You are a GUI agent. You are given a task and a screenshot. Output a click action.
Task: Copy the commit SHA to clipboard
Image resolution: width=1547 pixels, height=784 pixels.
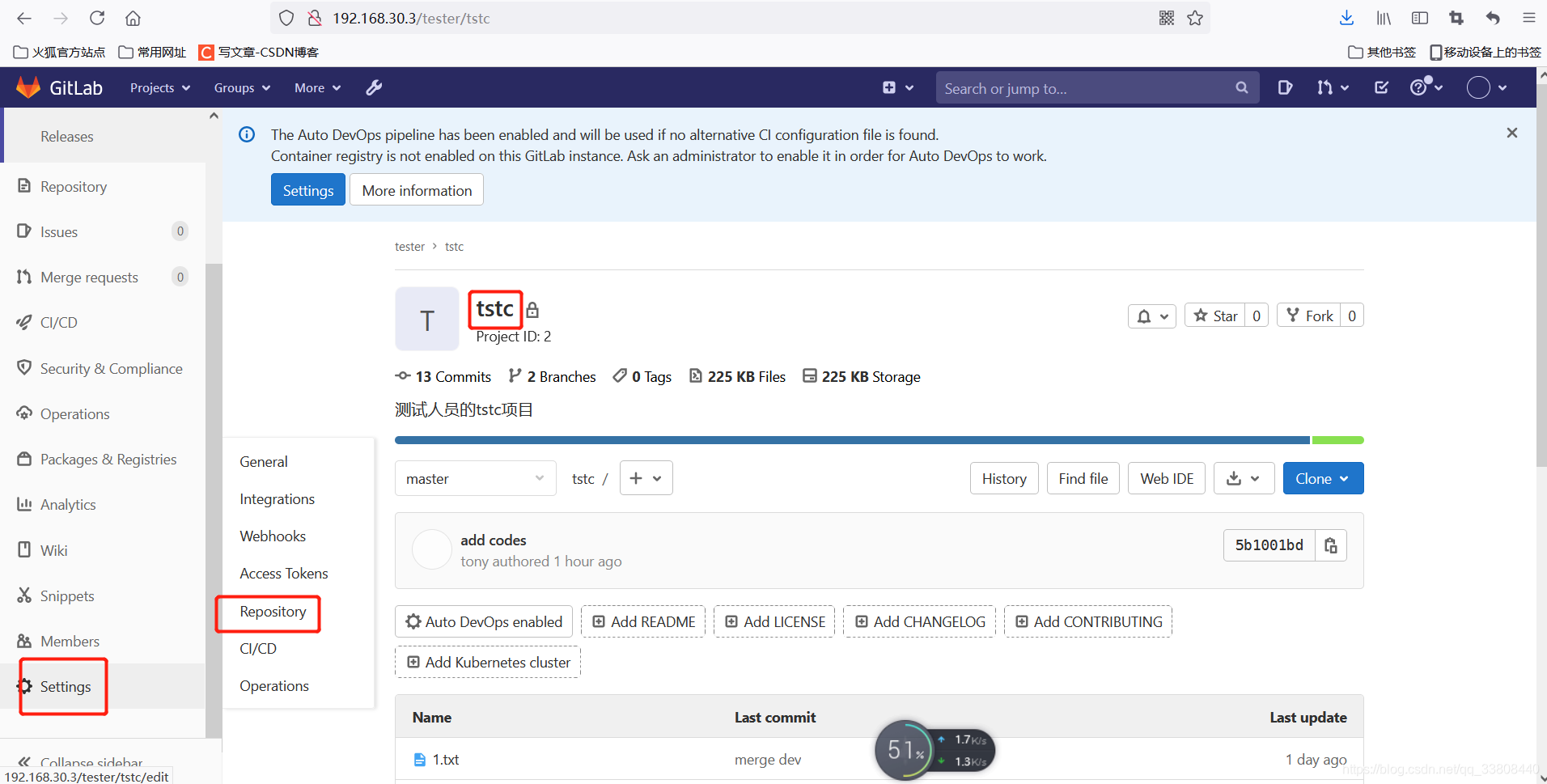point(1331,545)
